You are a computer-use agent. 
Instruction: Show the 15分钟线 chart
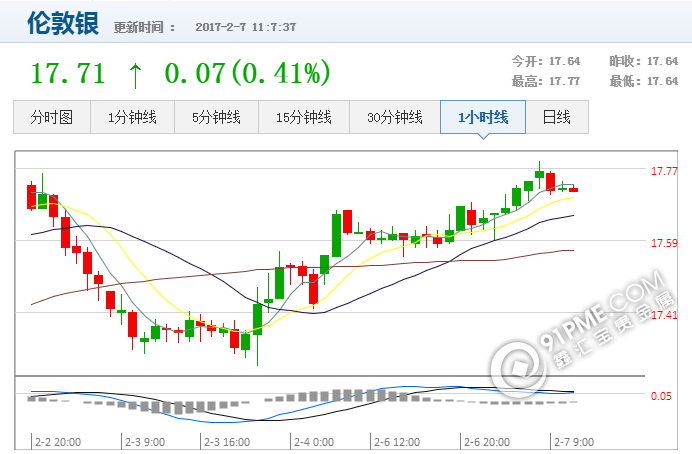coord(304,117)
